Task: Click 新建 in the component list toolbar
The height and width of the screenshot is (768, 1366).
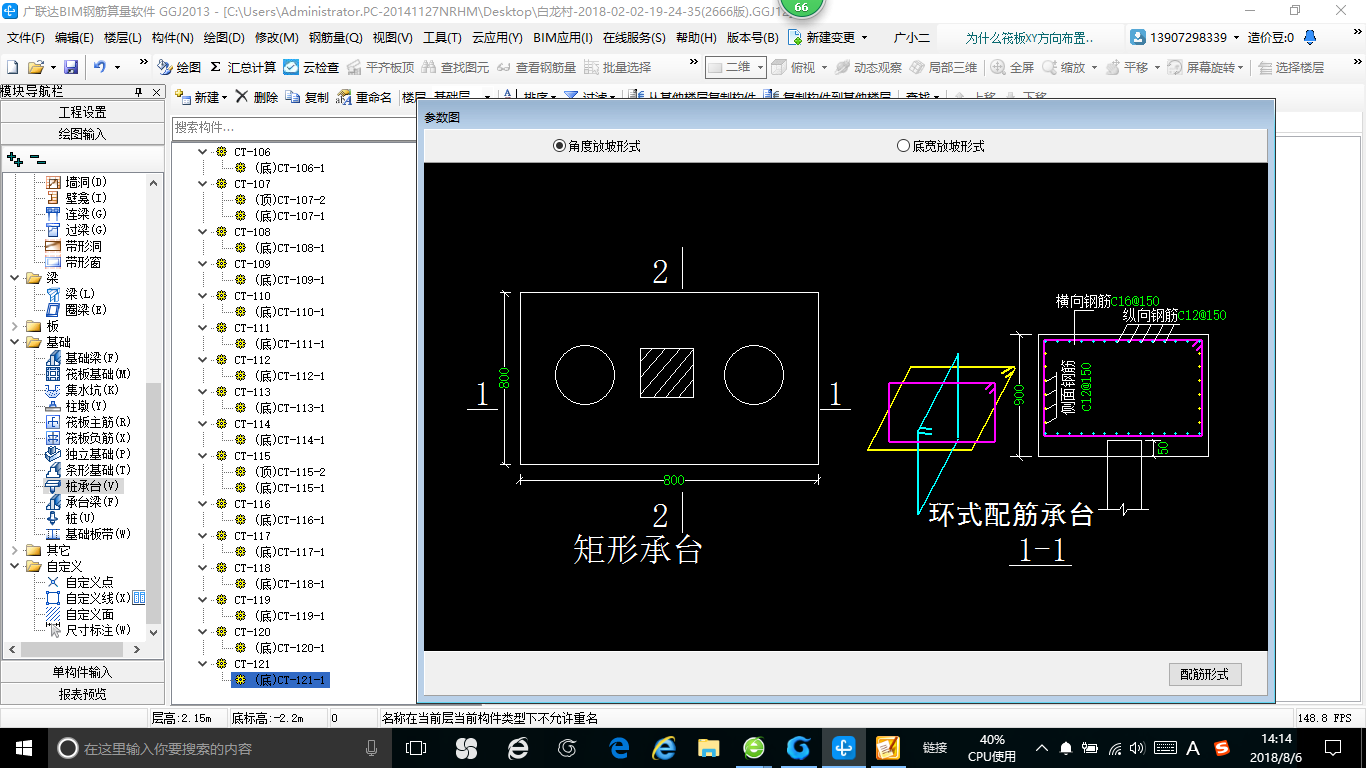Action: point(201,97)
